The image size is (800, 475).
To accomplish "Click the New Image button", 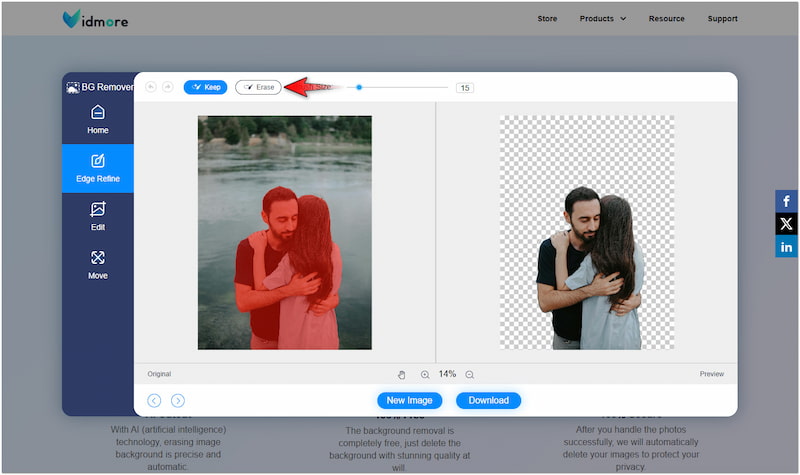I will (410, 400).
